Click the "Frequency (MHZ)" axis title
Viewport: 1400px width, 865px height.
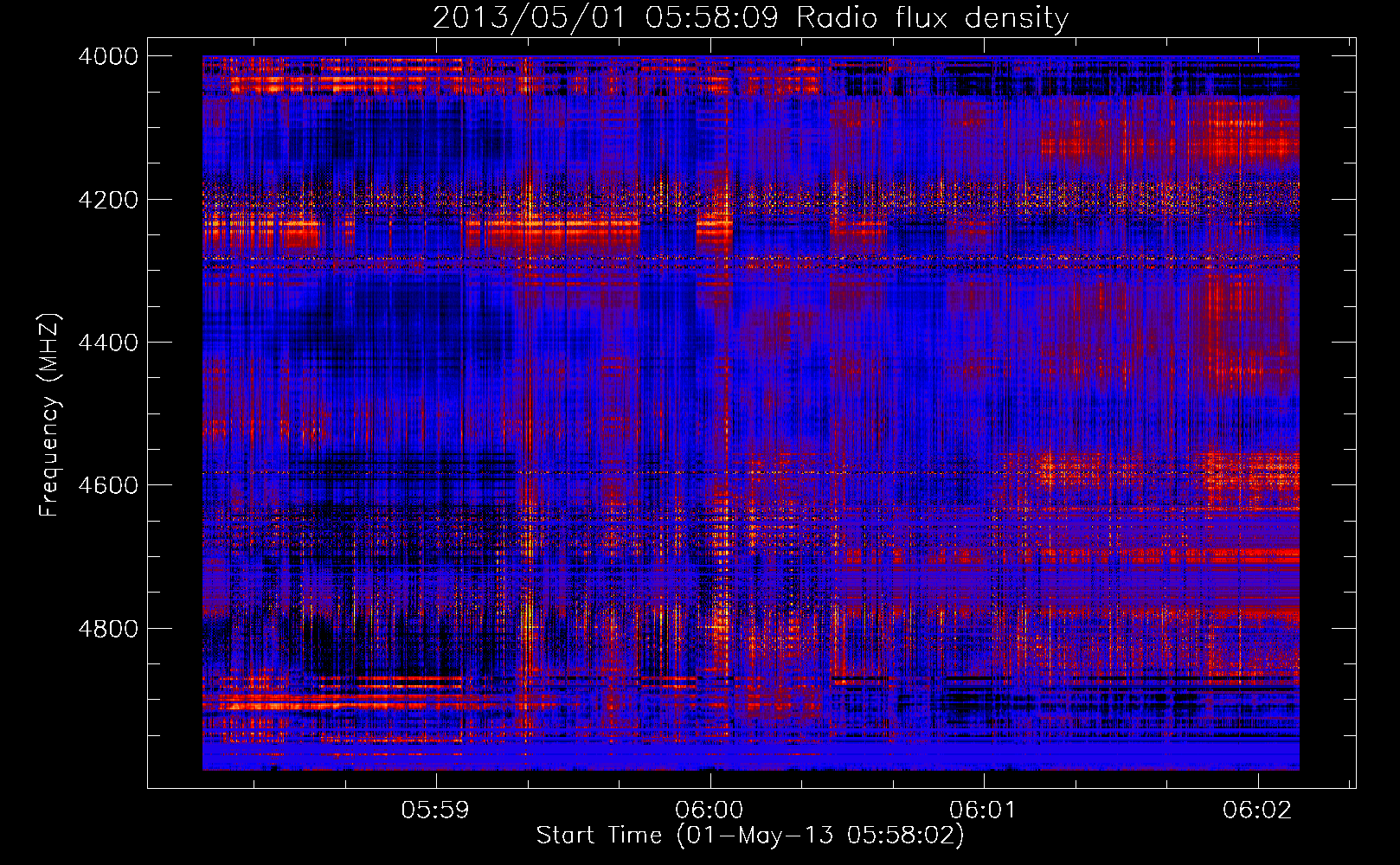tap(49, 415)
